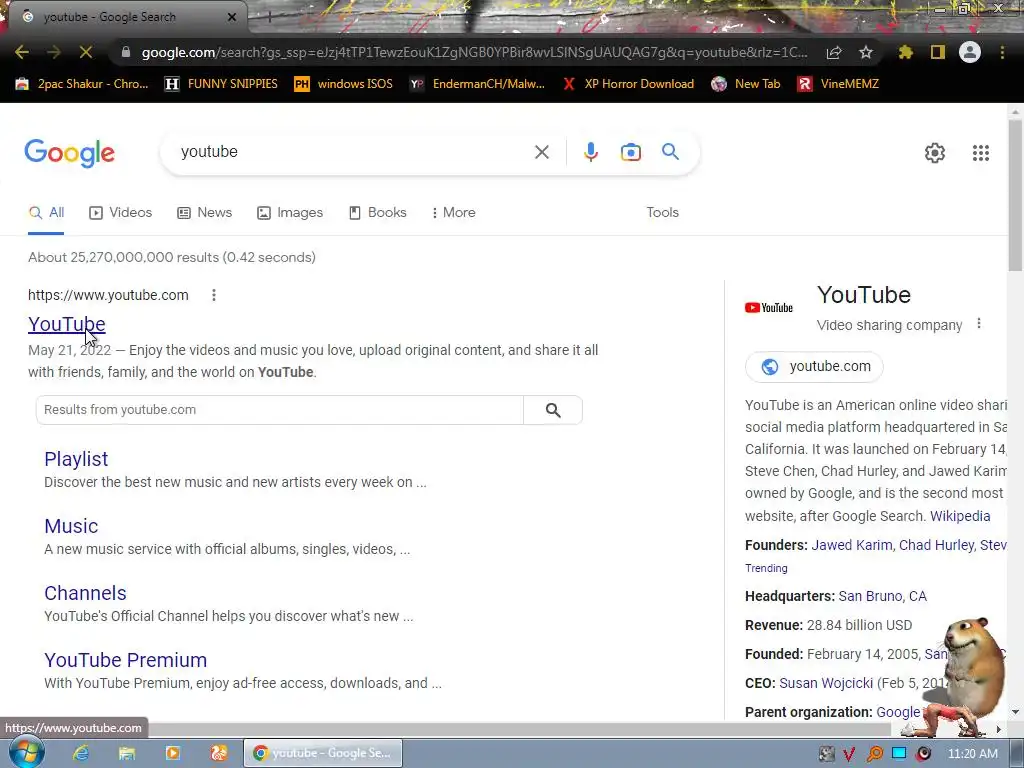Open the EndermanCH/Malw... bookmark
Viewport: 1024px width, 768px height.
tap(477, 84)
